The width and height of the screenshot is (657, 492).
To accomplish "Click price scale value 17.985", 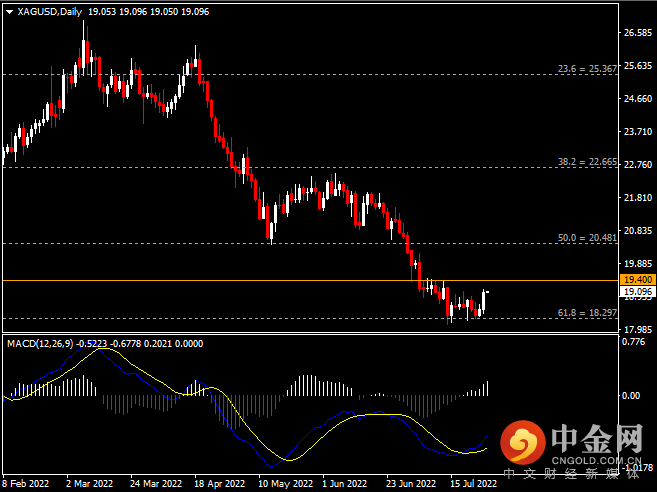I will point(638,330).
